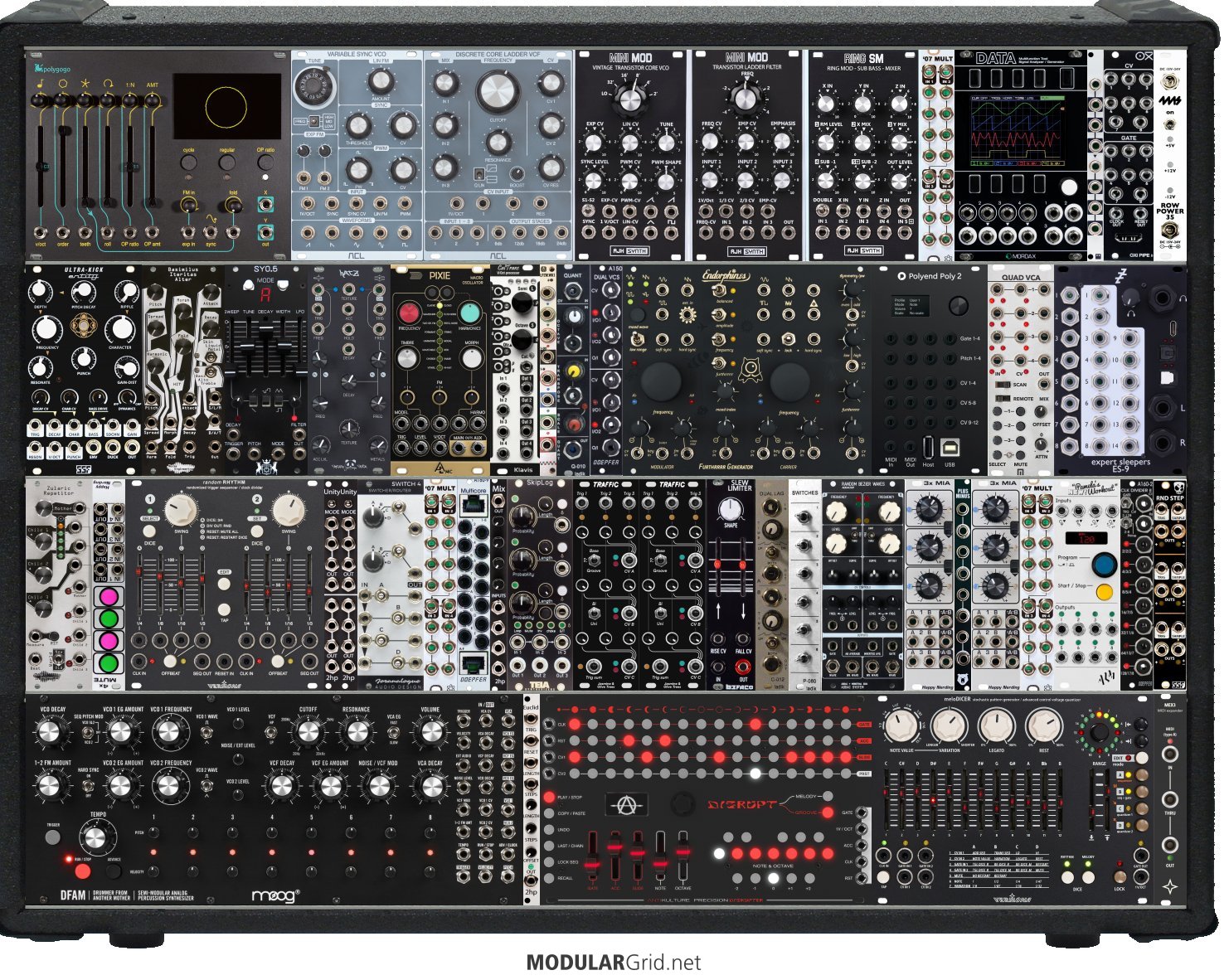Select the regular button on polygogo
Viewport: 1229px width, 980px height.
coord(227,163)
